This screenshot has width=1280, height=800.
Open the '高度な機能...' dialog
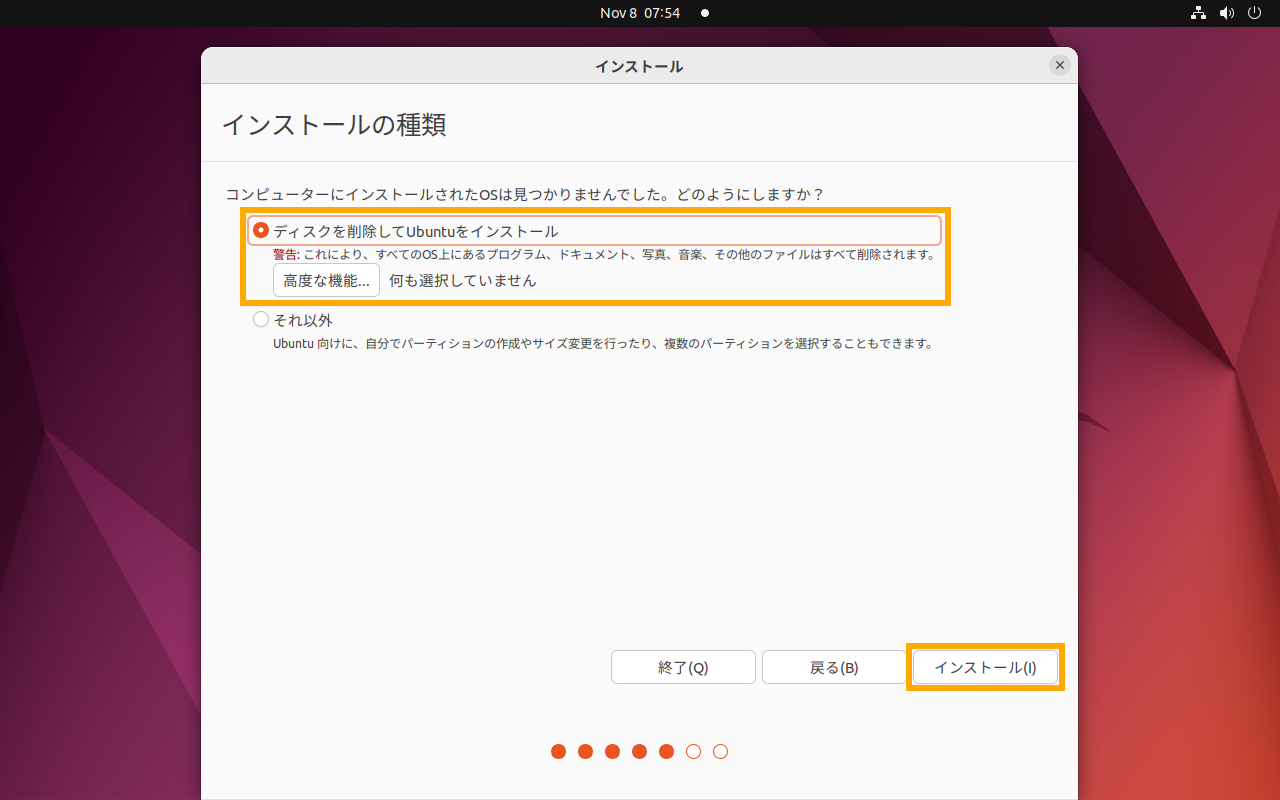coord(326,281)
